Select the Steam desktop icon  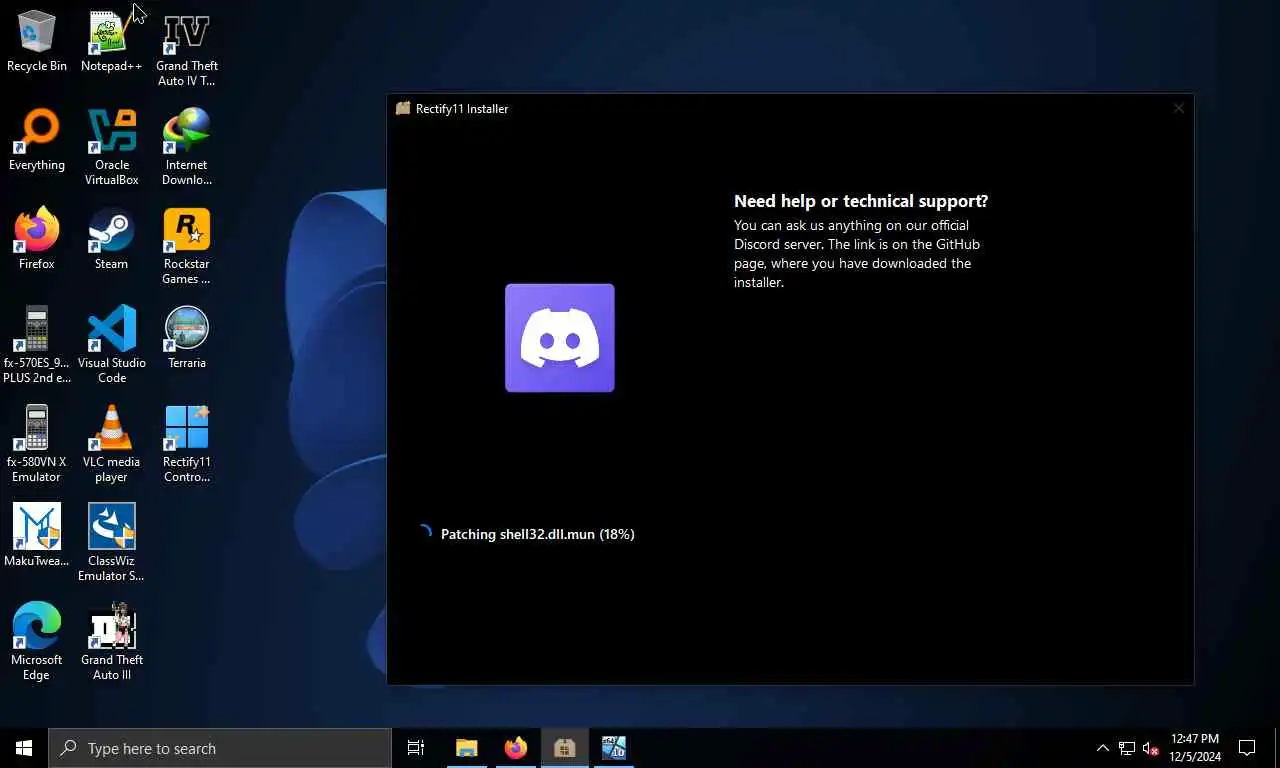click(x=111, y=240)
